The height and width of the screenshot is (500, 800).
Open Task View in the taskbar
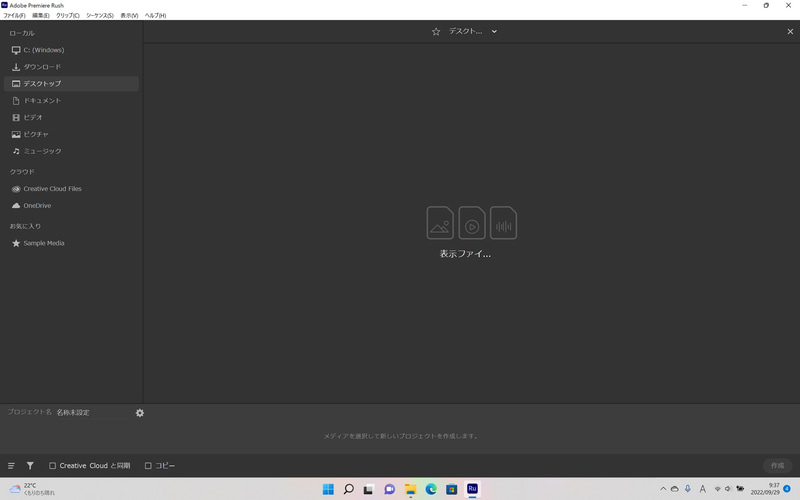click(x=368, y=489)
